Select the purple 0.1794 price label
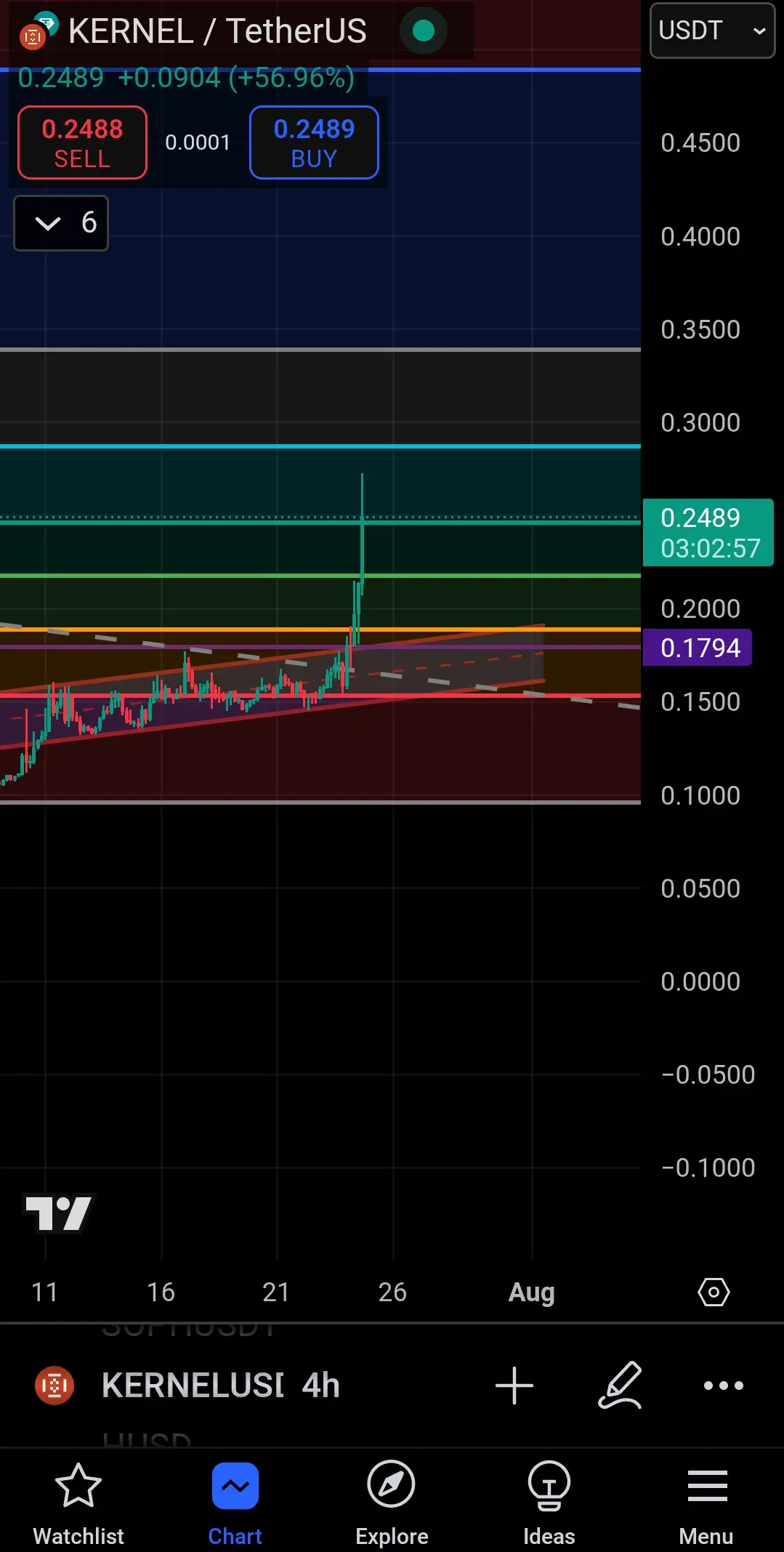Viewport: 784px width, 1552px height. [x=698, y=648]
